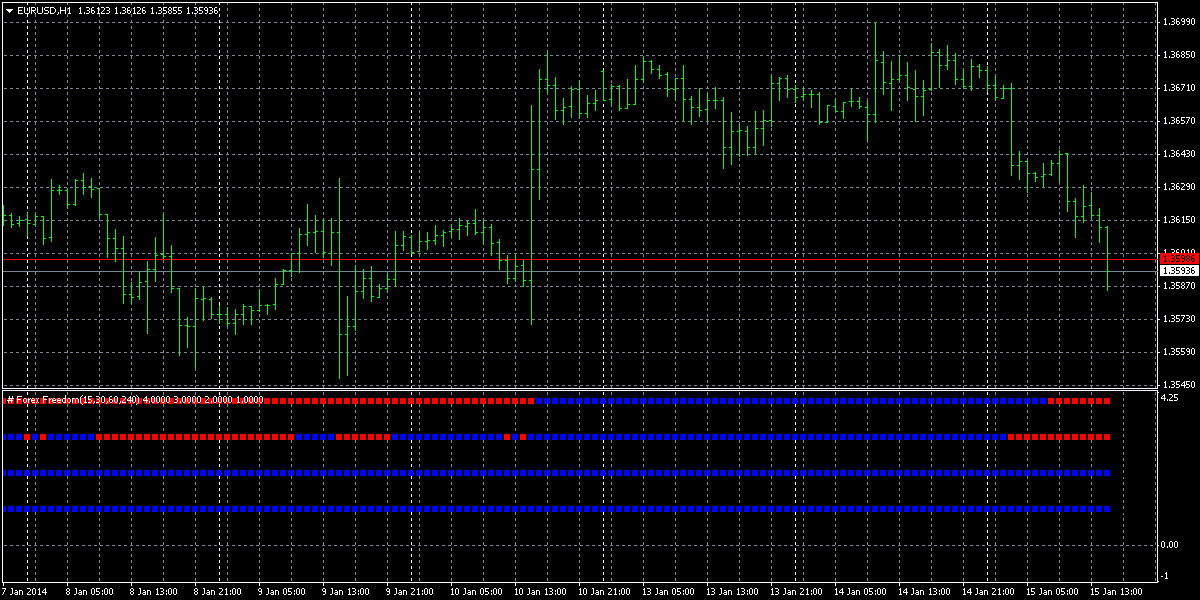Click the 8 Jan 13:00 time label
Image resolution: width=1200 pixels, height=600 pixels.
click(x=152, y=591)
